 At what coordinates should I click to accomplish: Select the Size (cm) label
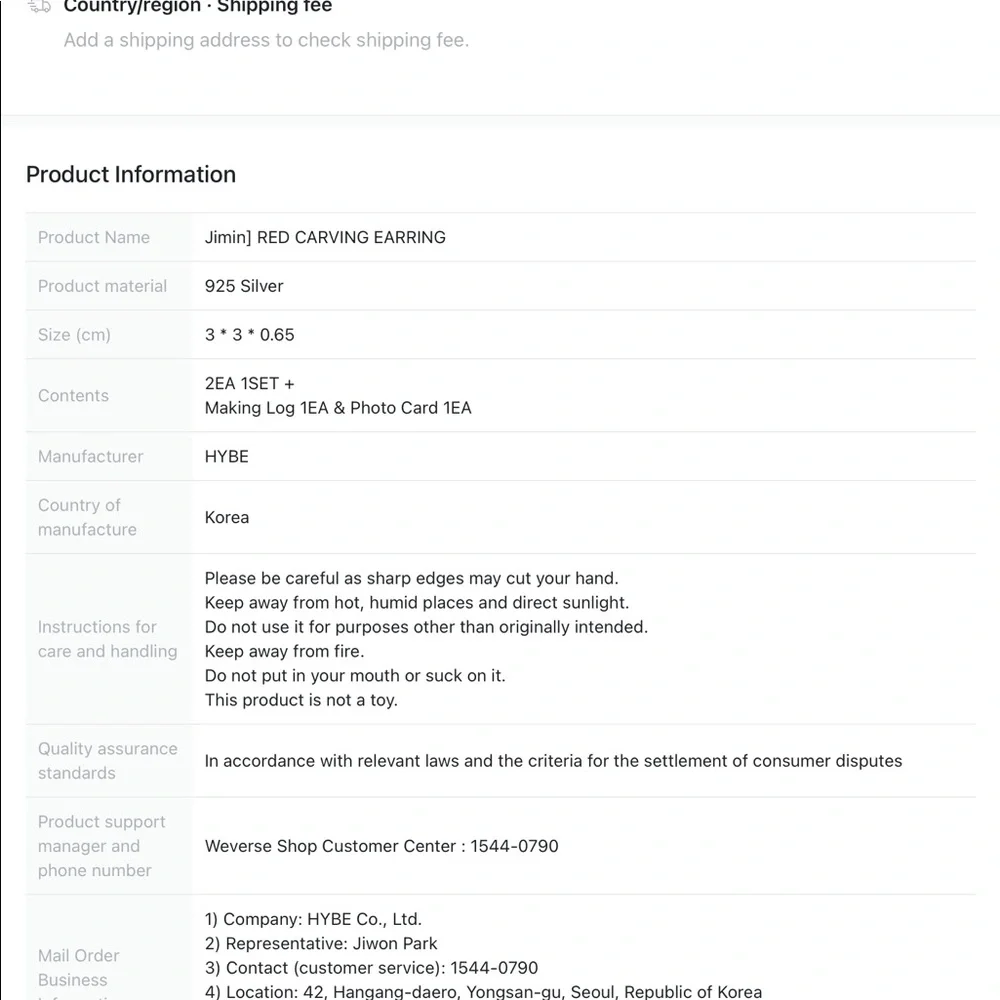(74, 335)
